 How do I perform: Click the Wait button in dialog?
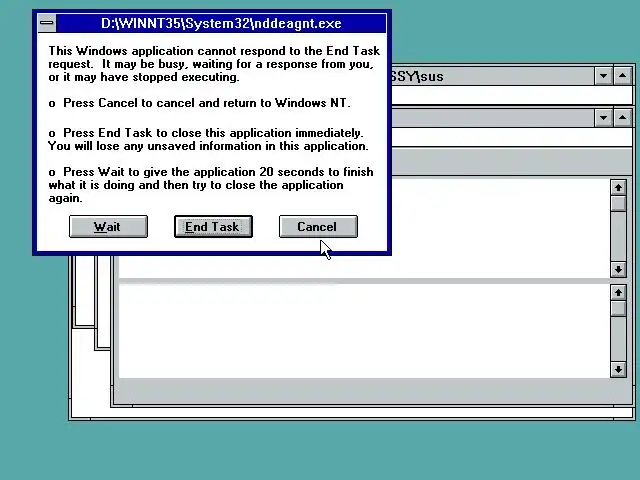108,227
